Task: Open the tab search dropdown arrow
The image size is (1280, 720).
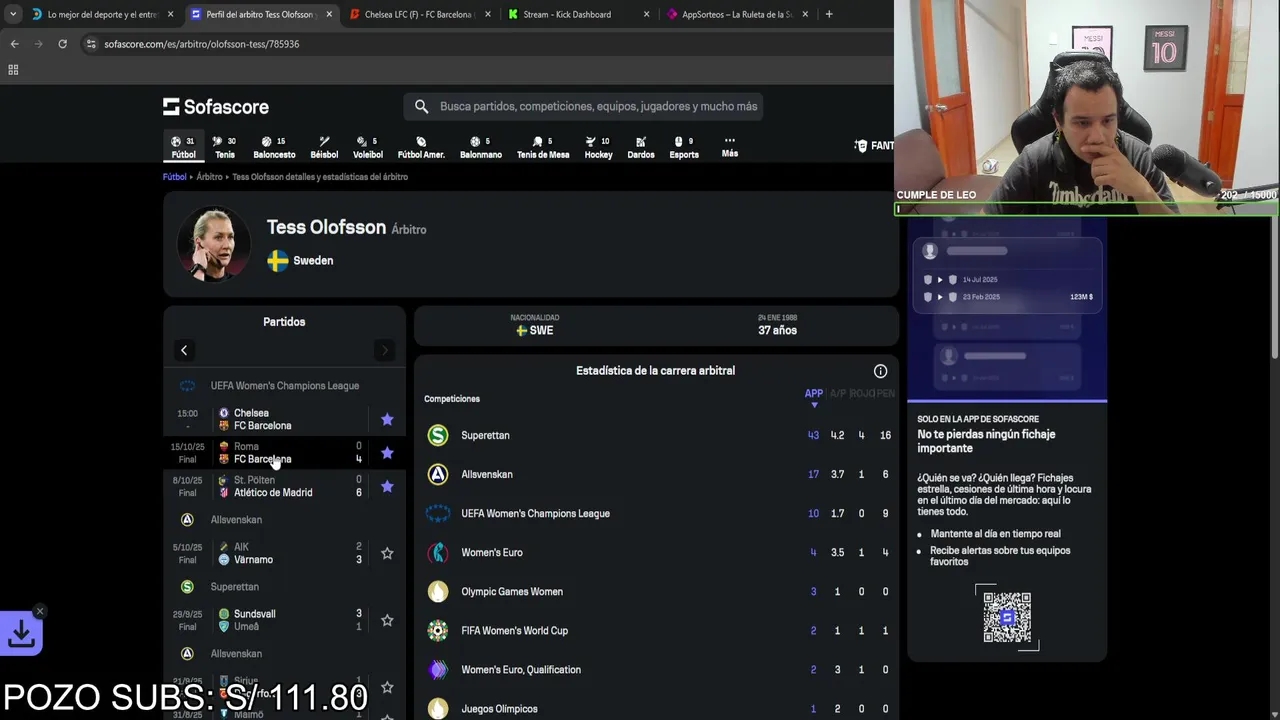Action: point(12,14)
